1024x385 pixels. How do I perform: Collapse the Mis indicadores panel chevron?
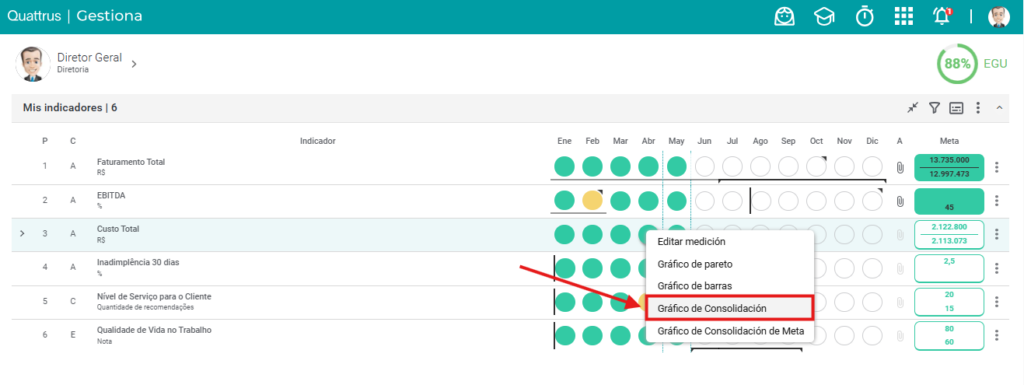pos(999,108)
